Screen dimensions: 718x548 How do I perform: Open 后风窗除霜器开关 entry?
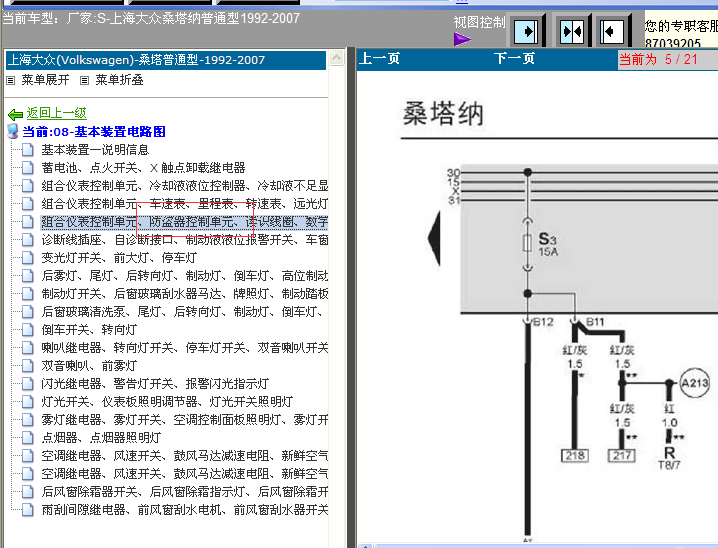(185, 492)
